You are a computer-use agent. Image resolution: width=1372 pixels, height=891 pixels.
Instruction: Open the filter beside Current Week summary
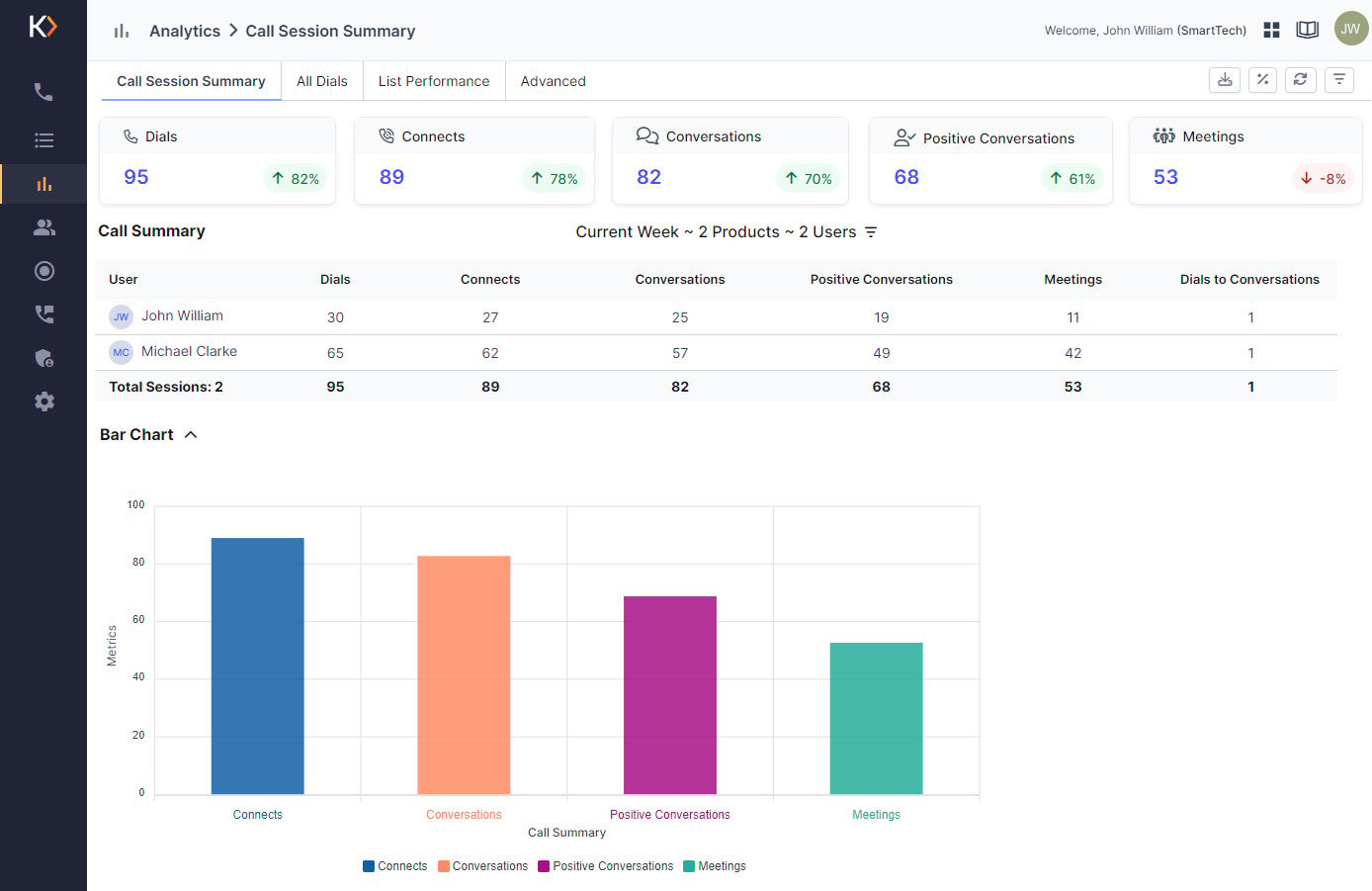coord(871,231)
